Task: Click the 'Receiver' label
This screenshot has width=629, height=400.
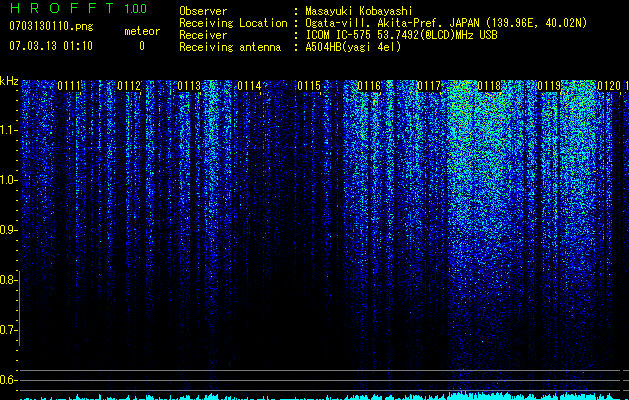Action: [203, 35]
